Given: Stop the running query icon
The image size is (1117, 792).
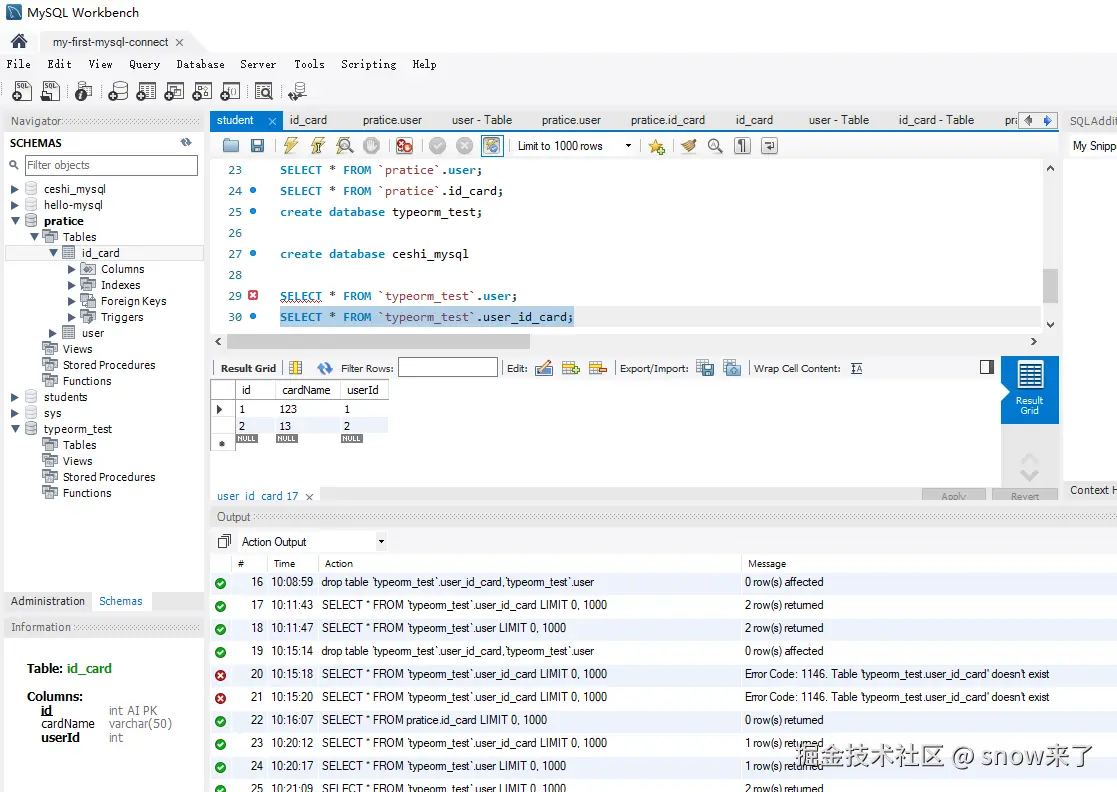Looking at the screenshot, I should click(x=371, y=146).
